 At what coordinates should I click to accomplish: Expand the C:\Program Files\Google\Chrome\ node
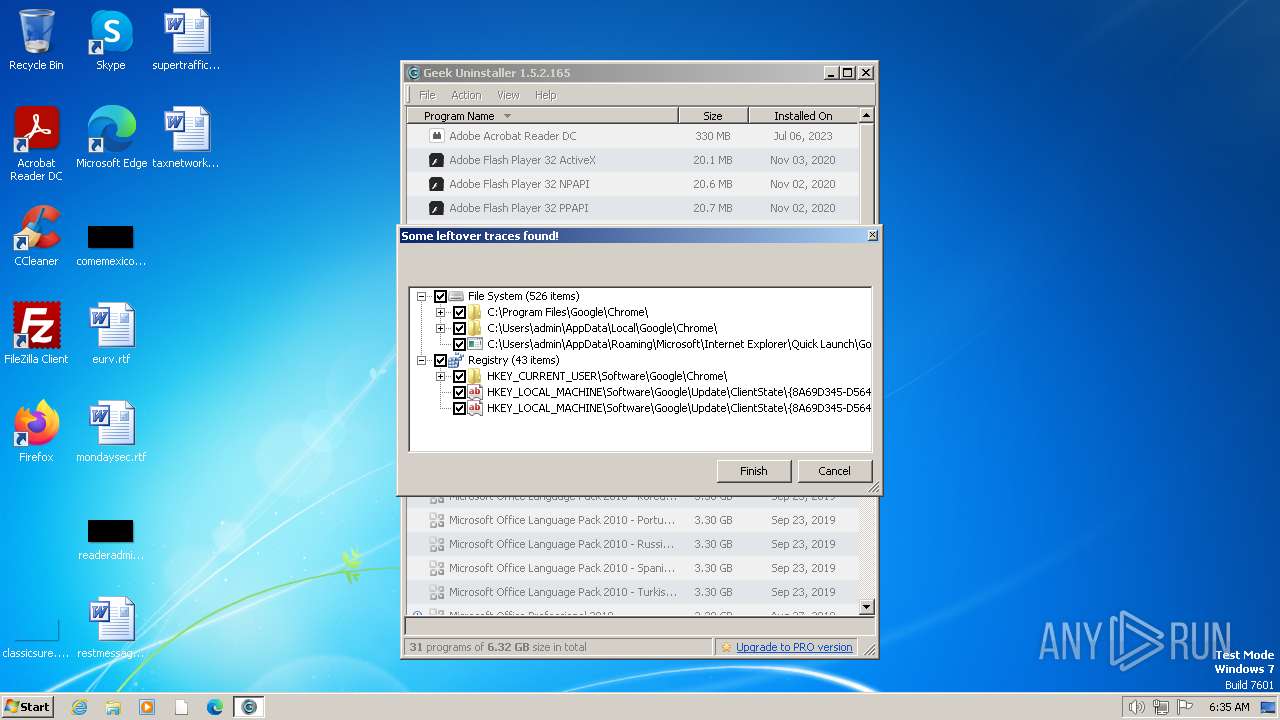click(x=440, y=312)
